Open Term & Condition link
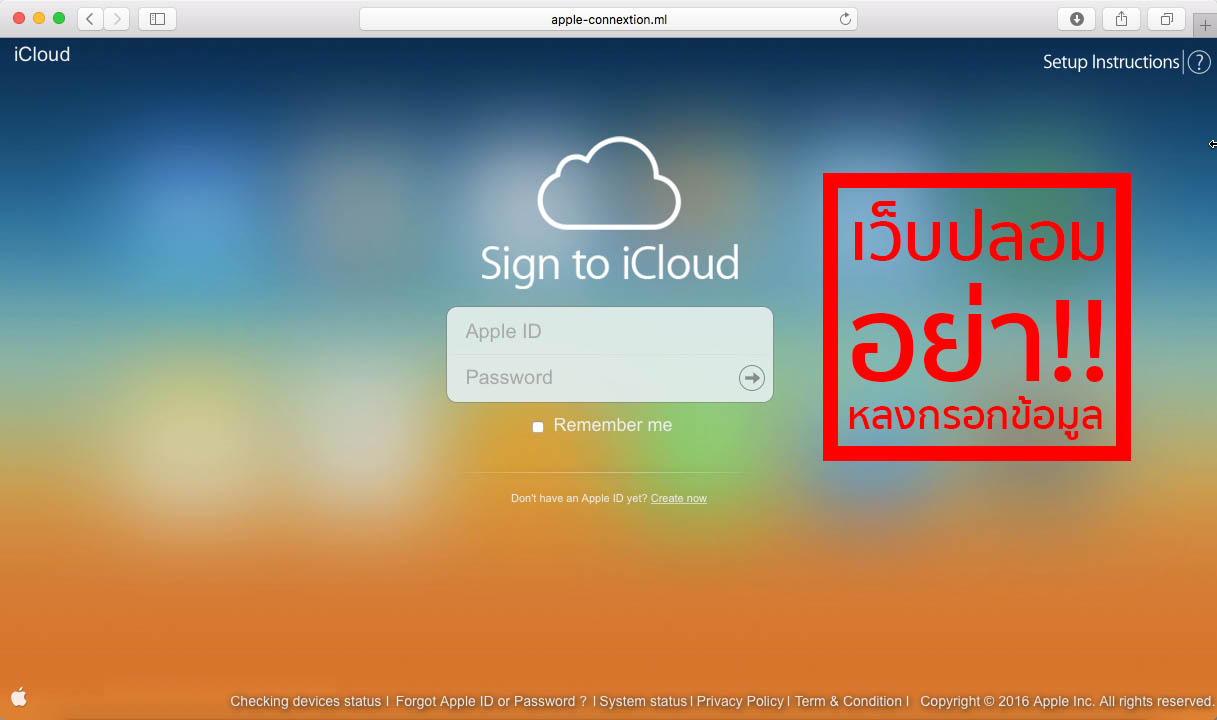Screen dimensions: 1217x720 coord(848,701)
